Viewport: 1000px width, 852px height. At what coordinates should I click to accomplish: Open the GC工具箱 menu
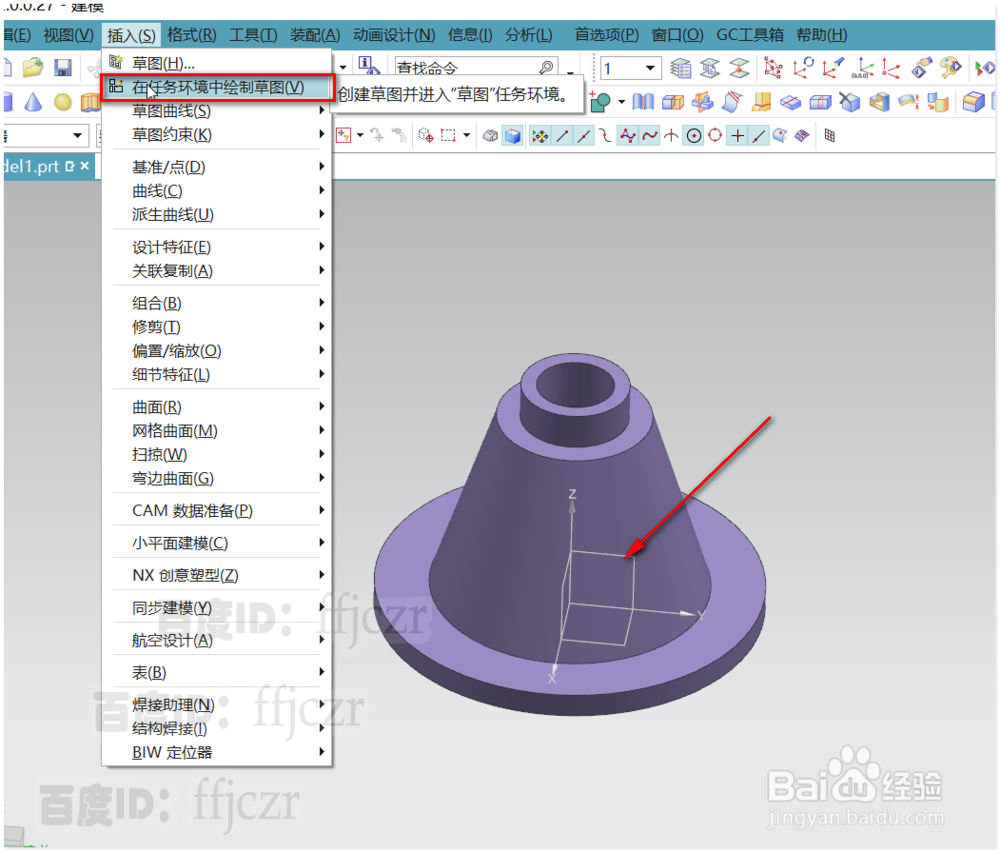pos(749,35)
